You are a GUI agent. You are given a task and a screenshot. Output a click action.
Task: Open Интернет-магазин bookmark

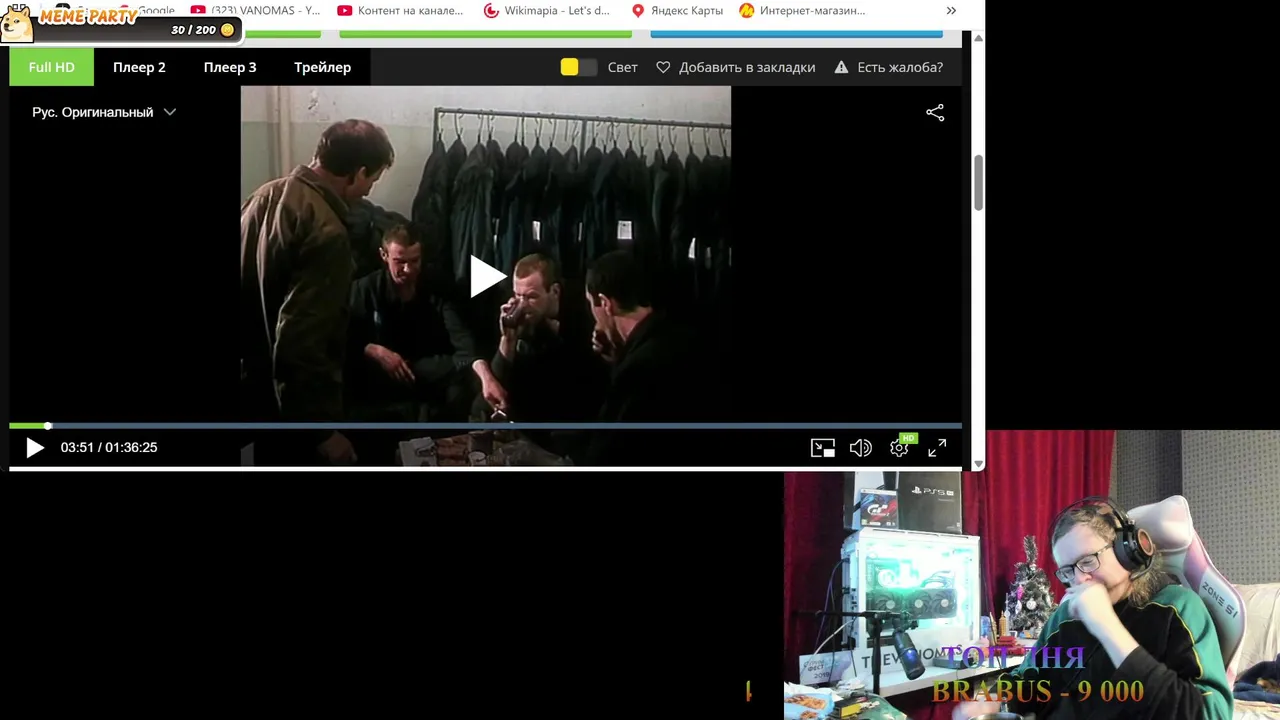pyautogui.click(x=802, y=10)
